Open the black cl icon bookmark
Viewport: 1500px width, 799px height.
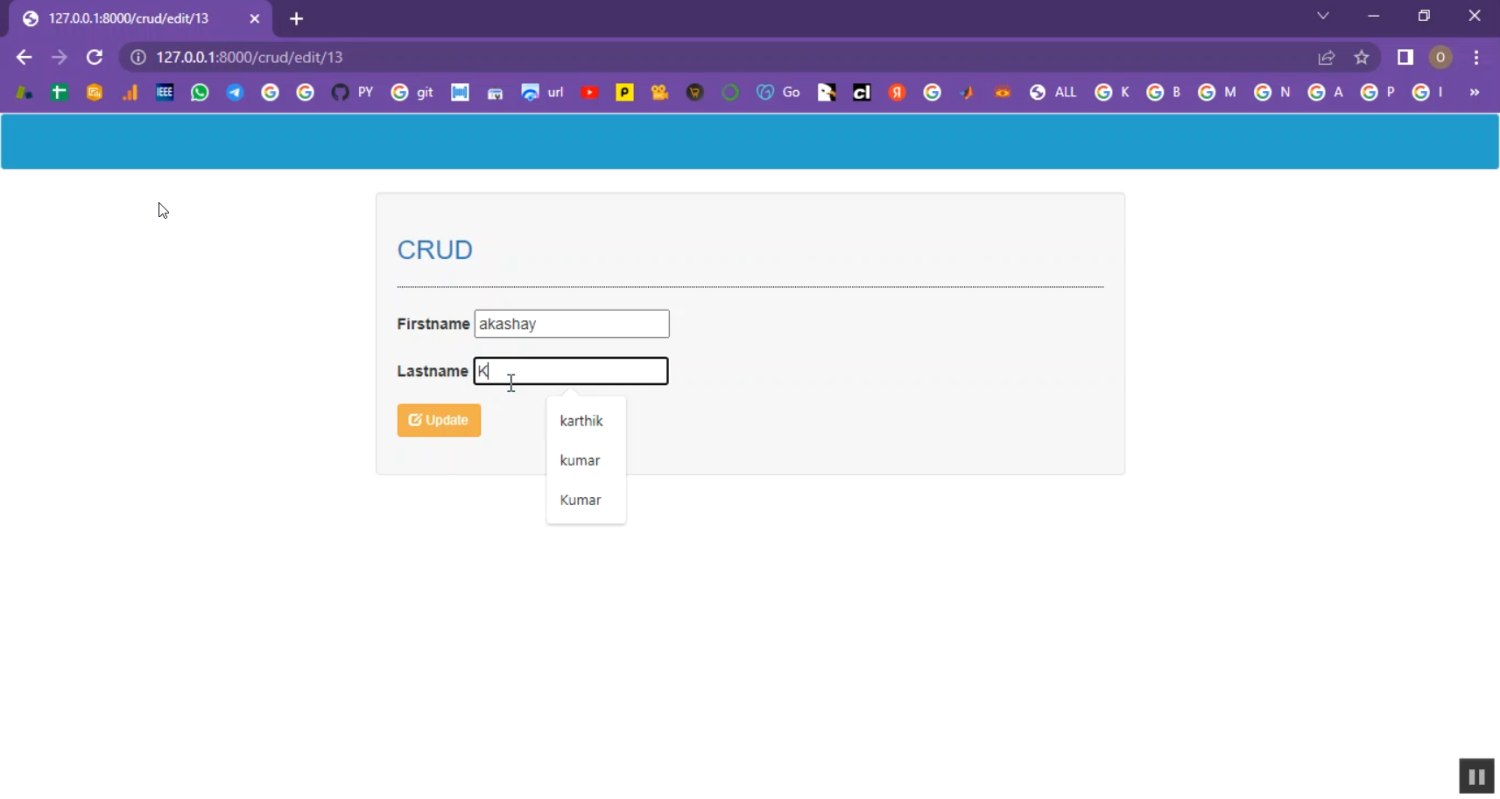point(862,92)
